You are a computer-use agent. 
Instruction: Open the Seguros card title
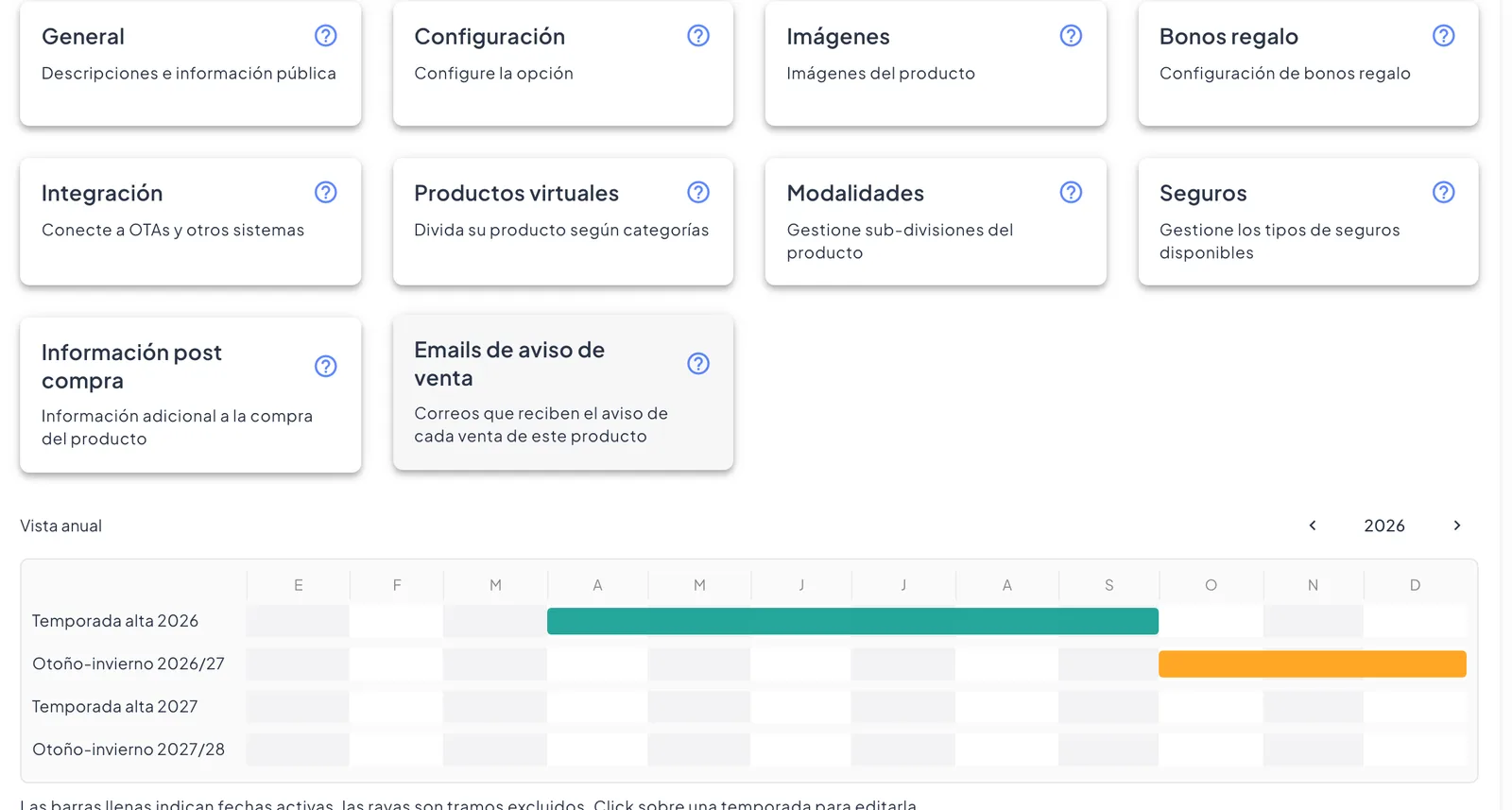[1203, 194]
